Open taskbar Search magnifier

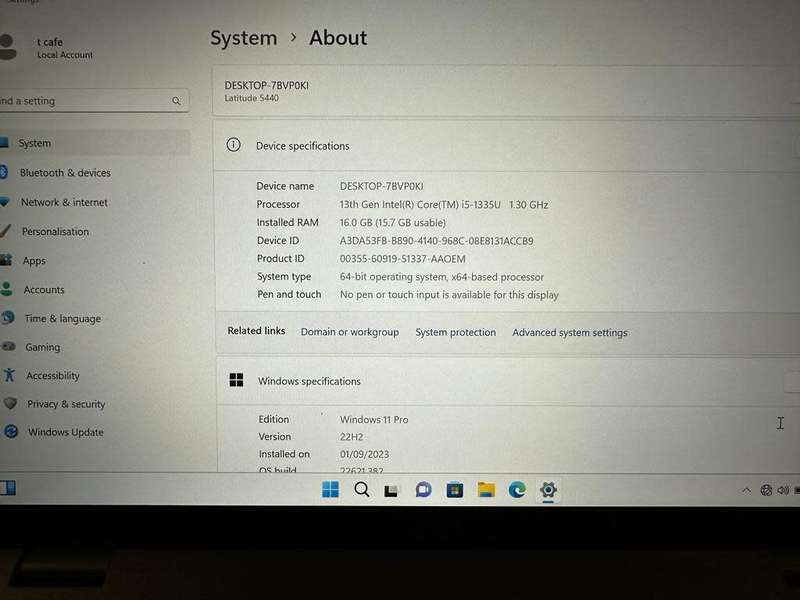pos(362,490)
